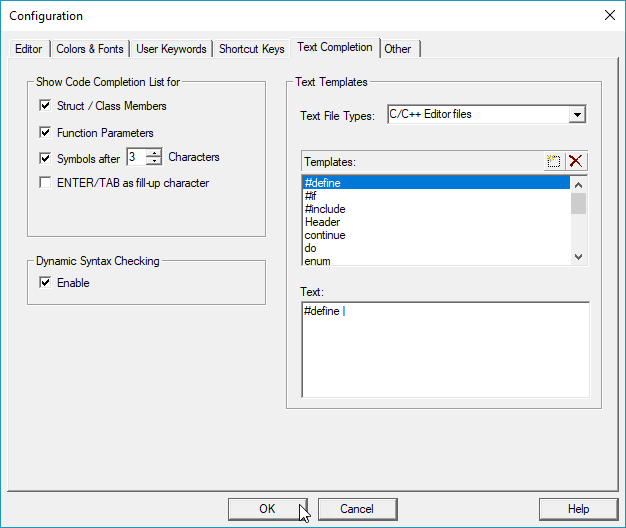Image resolution: width=626 pixels, height=528 pixels.
Task: Toggle Symbols after Characters checkbox
Action: tap(45, 158)
